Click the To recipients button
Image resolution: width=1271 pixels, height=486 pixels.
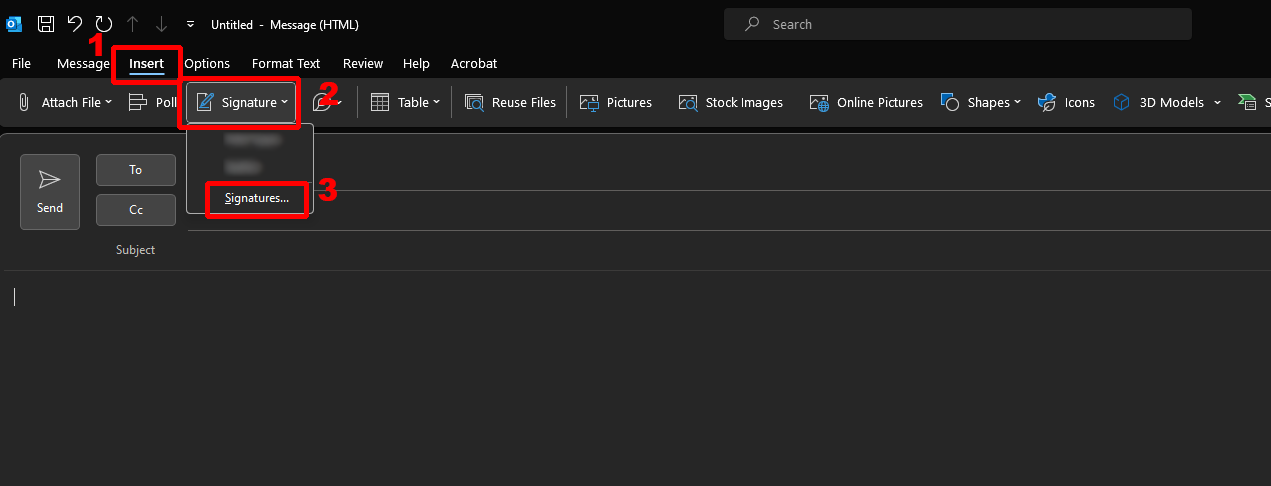click(136, 170)
